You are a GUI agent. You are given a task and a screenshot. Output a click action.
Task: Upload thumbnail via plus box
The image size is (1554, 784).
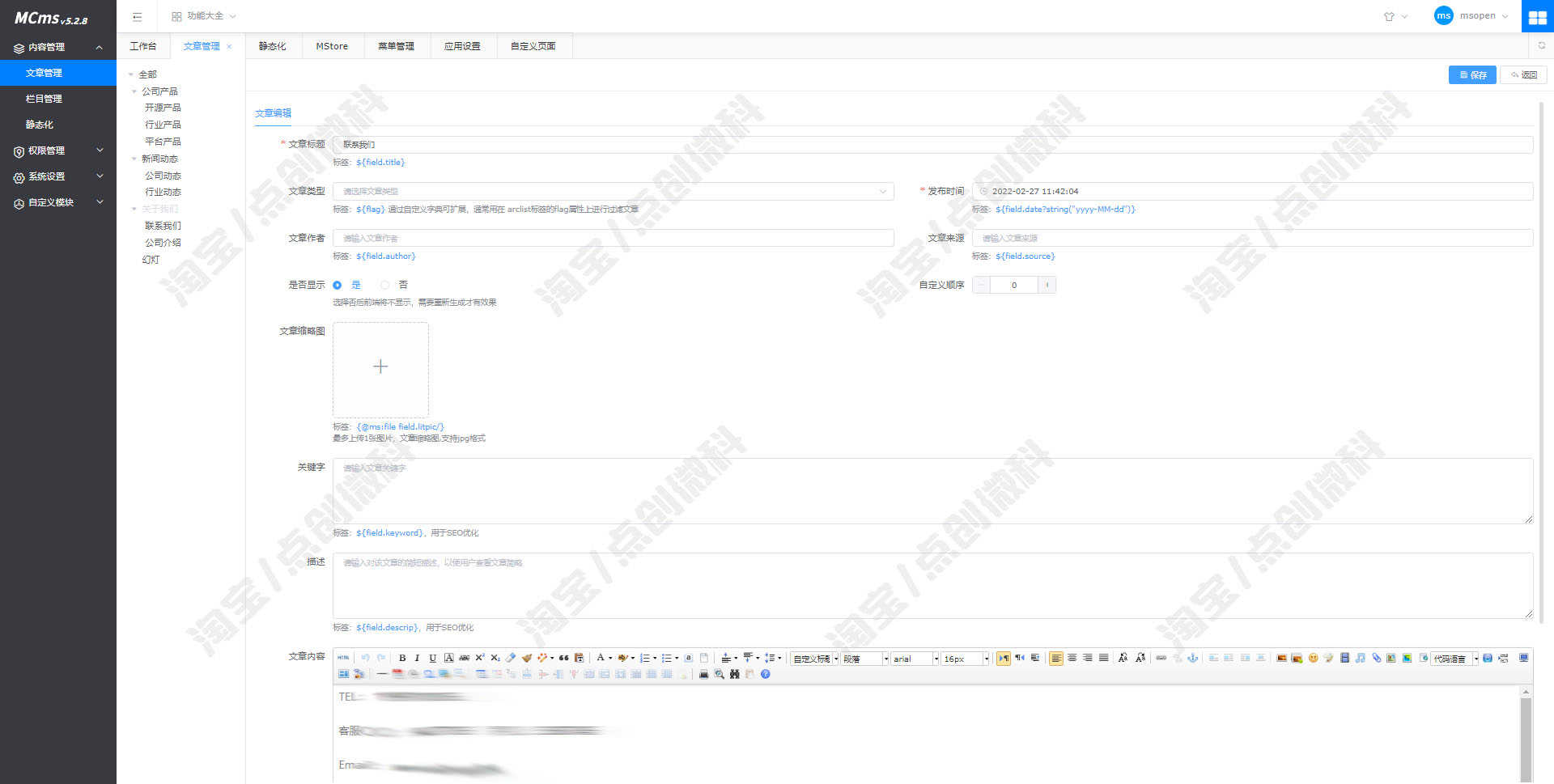pos(380,370)
